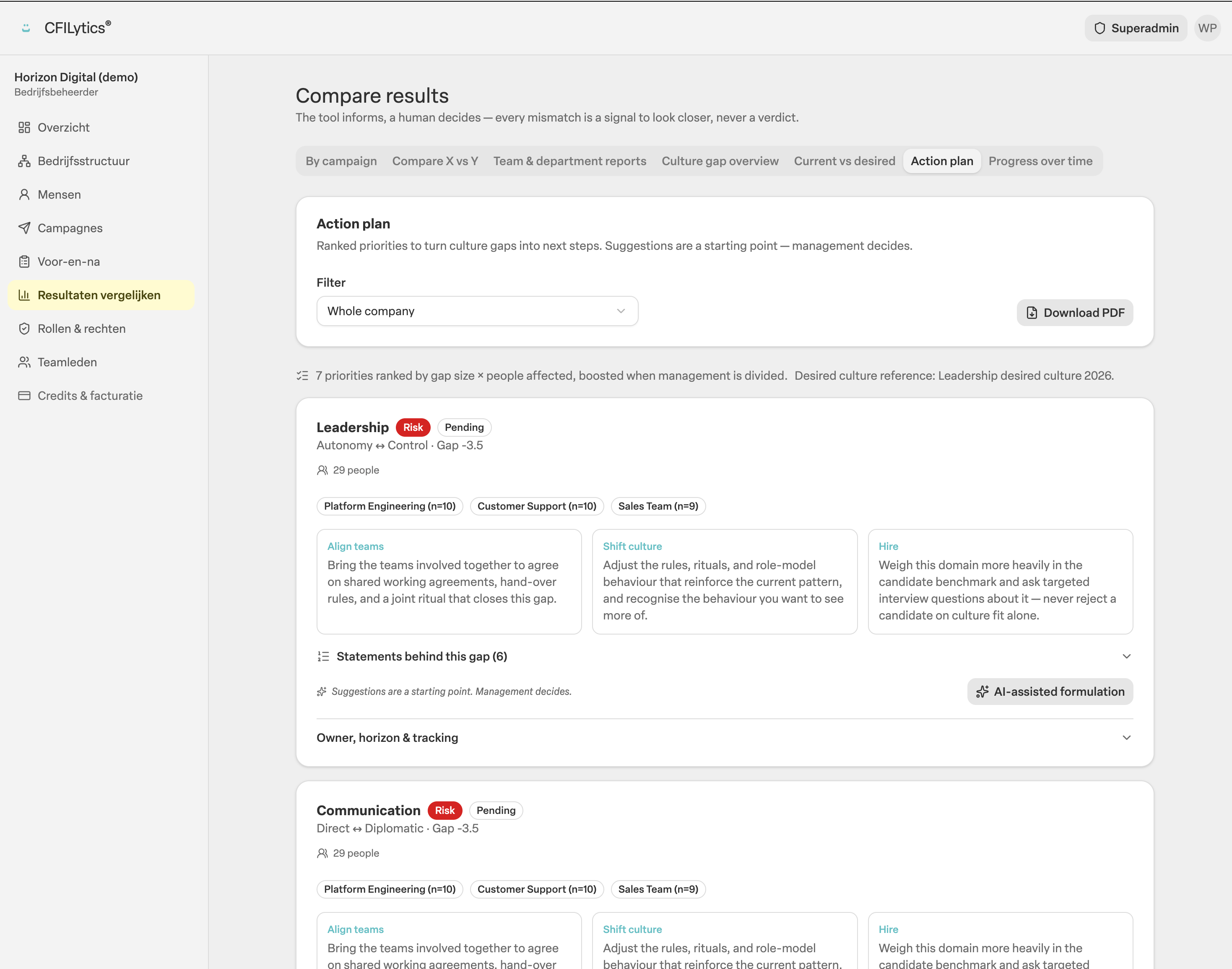
Task: Click the AI-assisted formulation button
Action: tap(1050, 691)
